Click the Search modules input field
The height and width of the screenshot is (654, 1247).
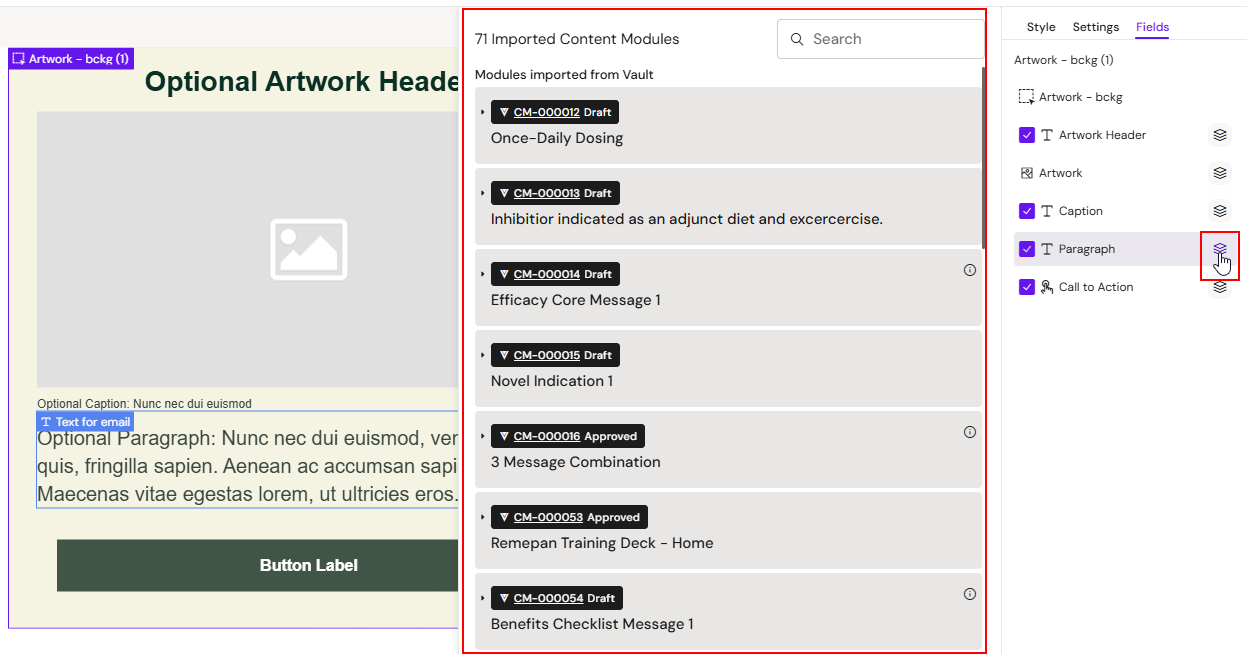880,39
